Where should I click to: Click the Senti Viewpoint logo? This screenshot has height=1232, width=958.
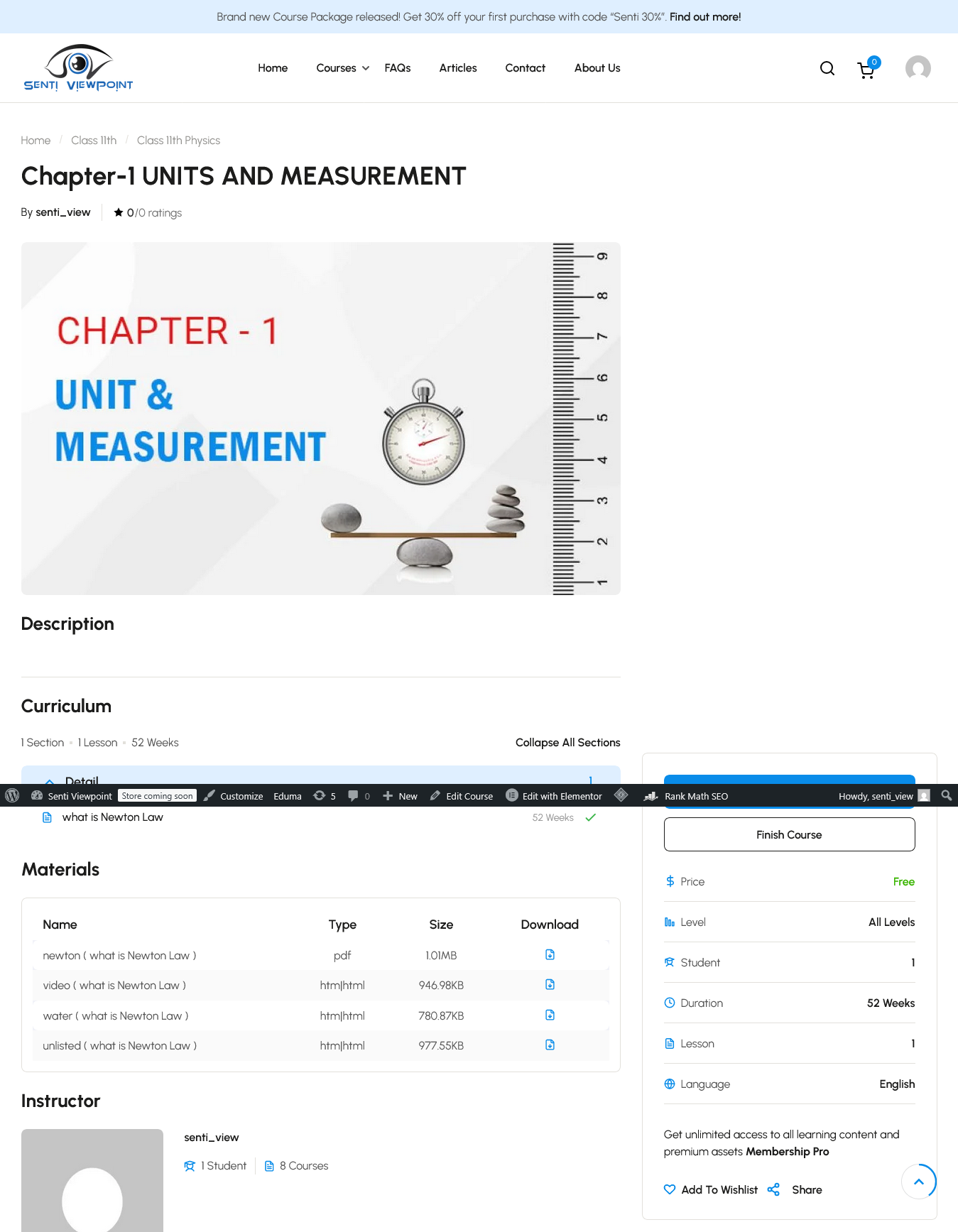point(78,68)
